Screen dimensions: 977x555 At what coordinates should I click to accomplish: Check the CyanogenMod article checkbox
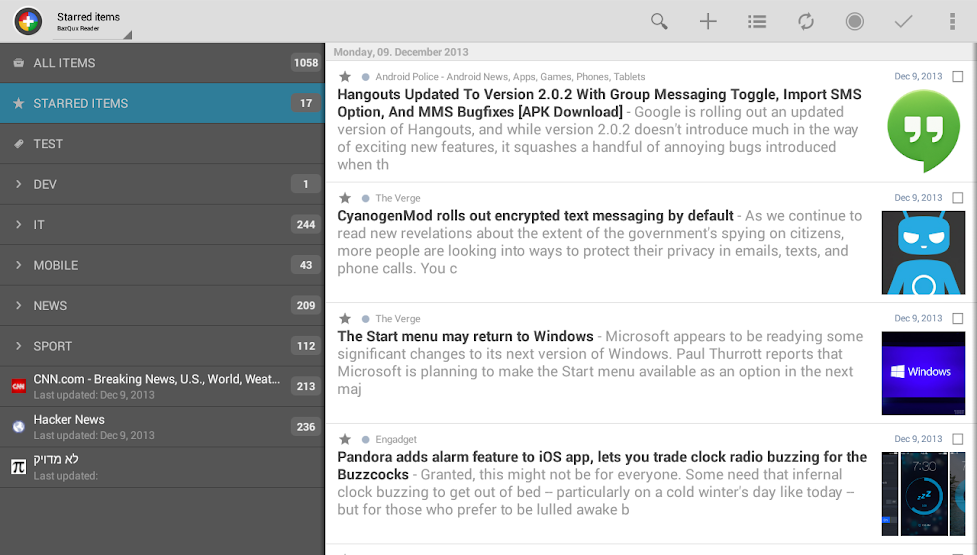click(958, 198)
